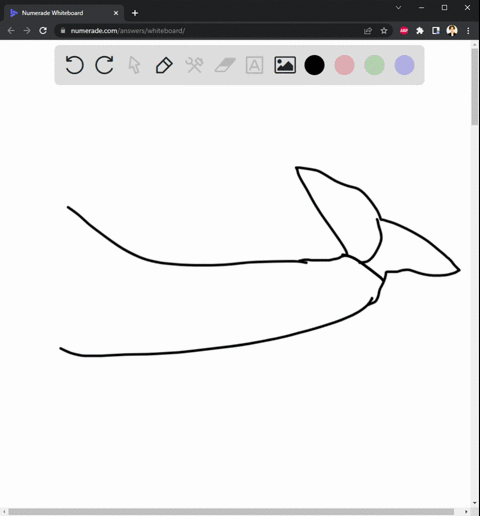
Task: Reload the current page
Action: point(43,31)
